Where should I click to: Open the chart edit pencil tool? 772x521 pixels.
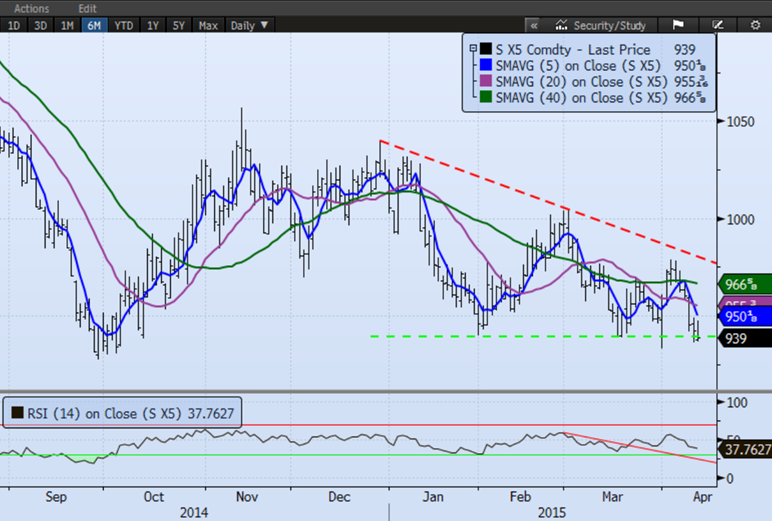click(x=717, y=25)
